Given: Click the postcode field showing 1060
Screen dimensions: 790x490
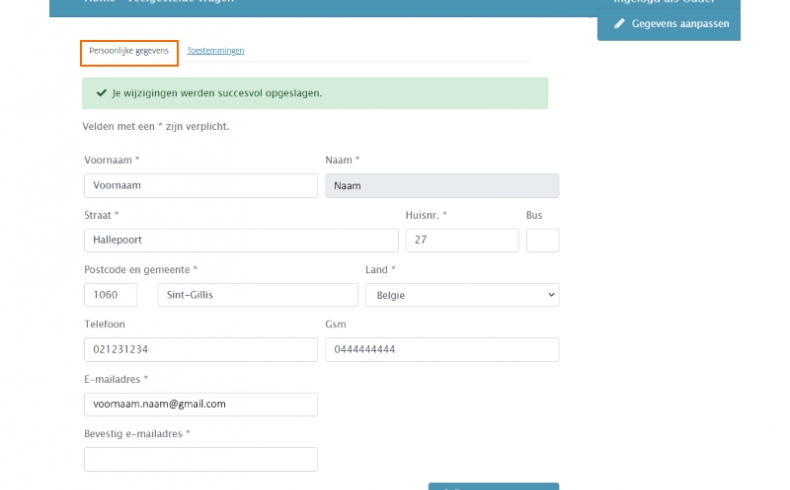Looking at the screenshot, I should (110, 295).
